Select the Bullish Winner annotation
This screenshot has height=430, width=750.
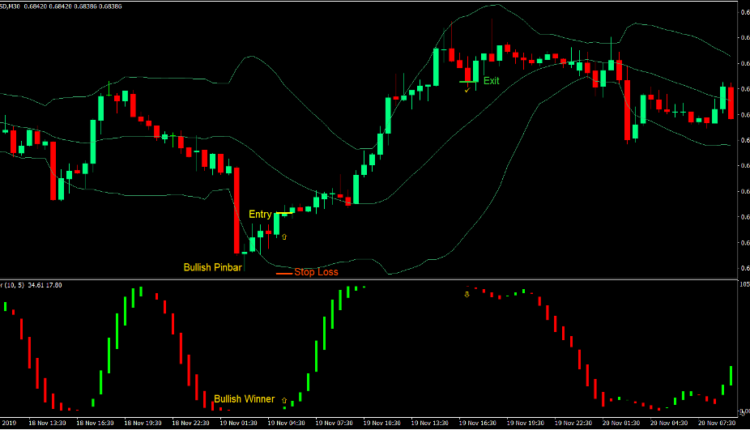(244, 399)
